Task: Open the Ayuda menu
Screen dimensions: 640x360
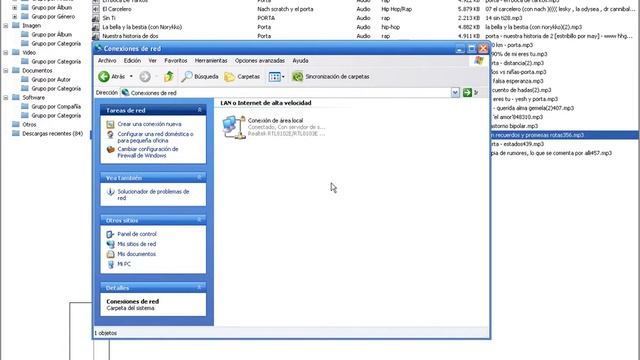Action: (x=300, y=60)
